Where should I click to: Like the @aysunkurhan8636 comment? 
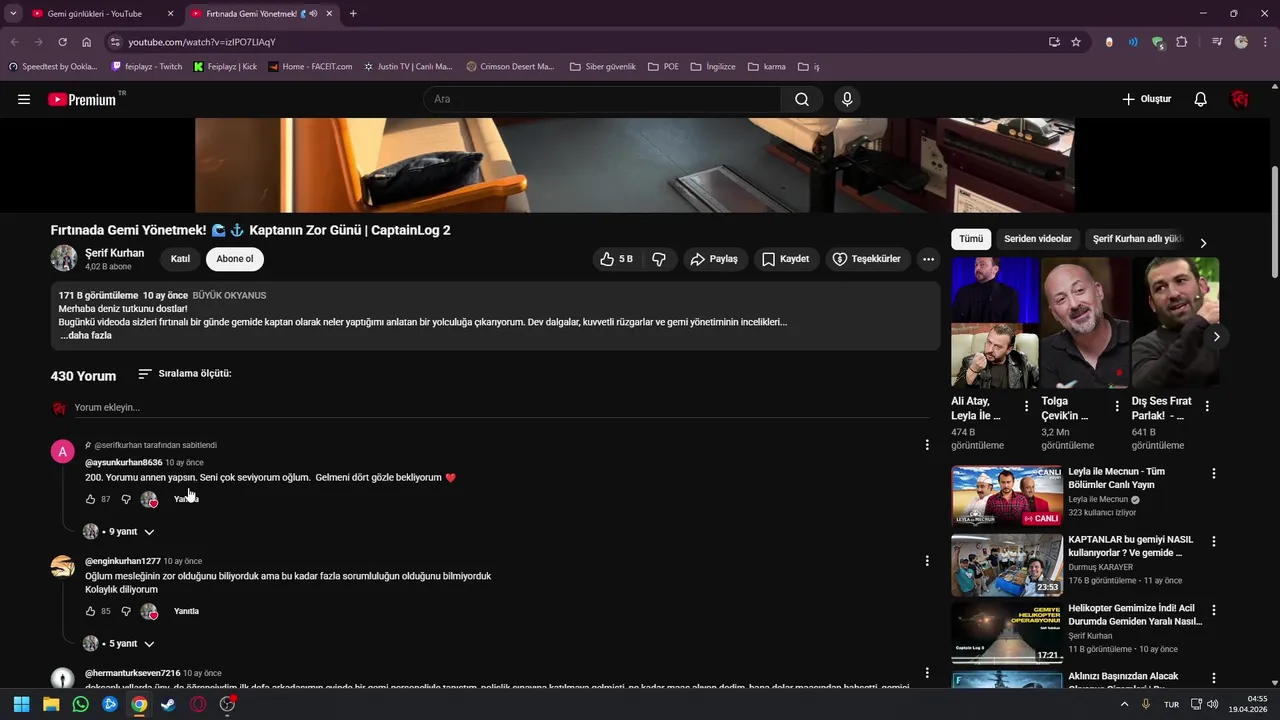(x=91, y=499)
